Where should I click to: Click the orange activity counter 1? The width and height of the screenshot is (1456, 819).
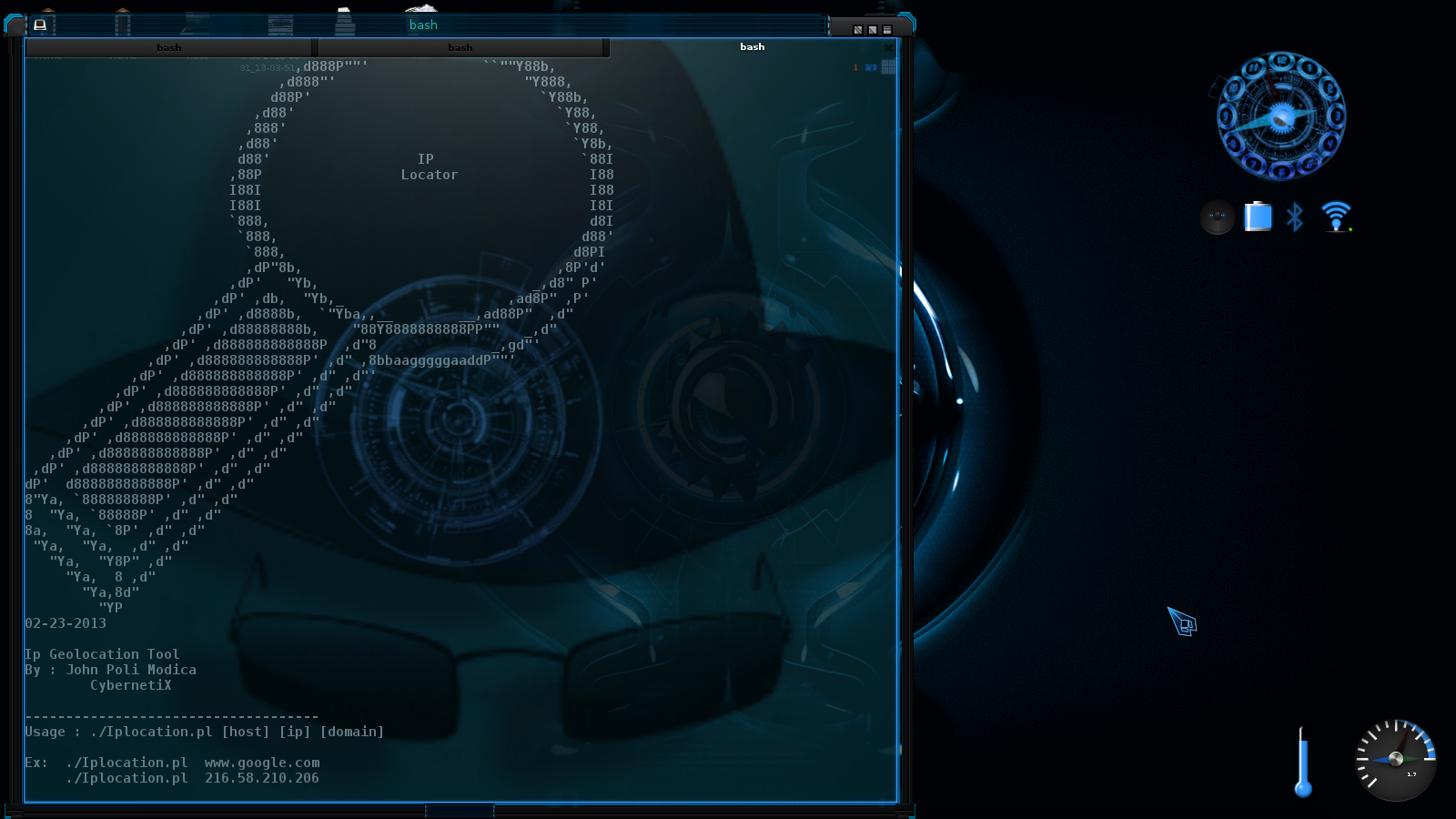point(855,67)
